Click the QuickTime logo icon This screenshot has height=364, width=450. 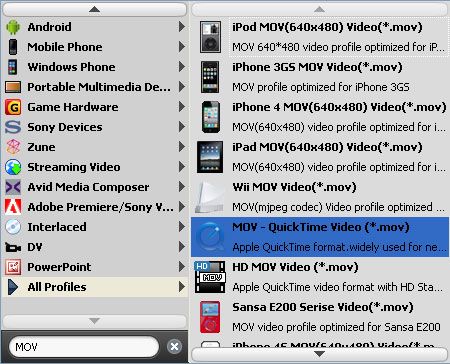(210, 237)
